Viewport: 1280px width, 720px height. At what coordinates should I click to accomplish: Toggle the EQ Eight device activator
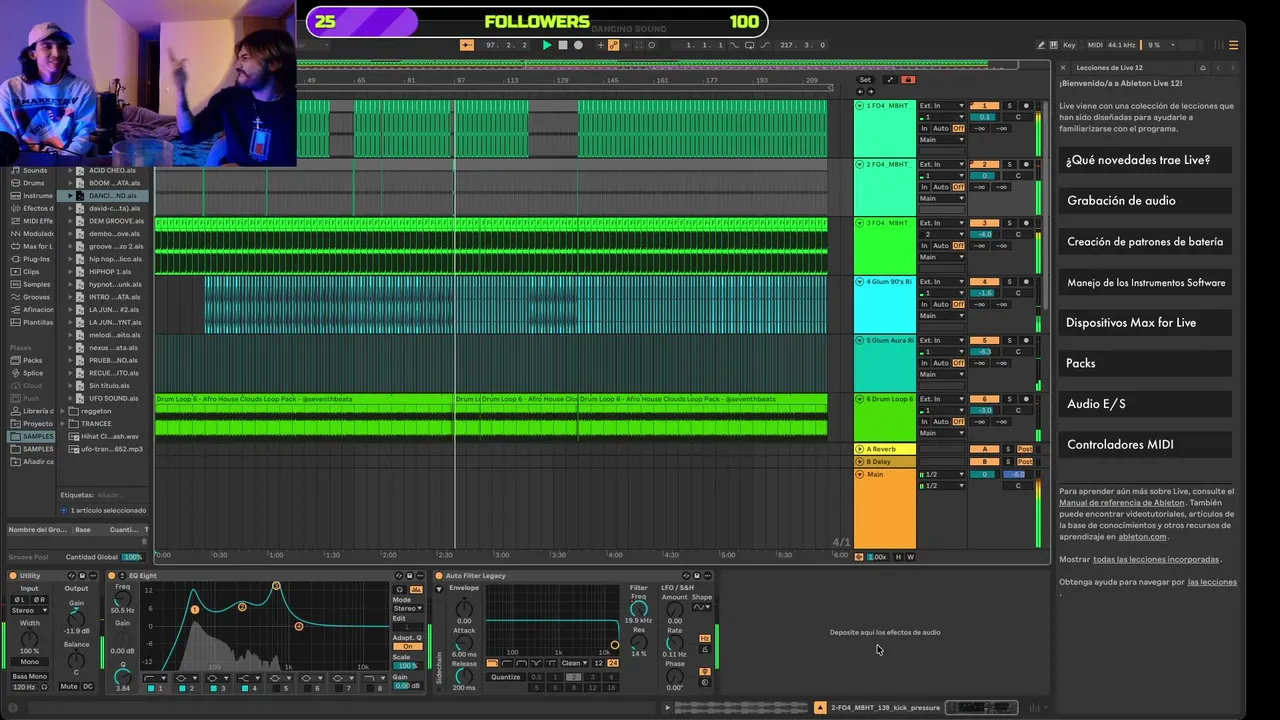click(112, 576)
